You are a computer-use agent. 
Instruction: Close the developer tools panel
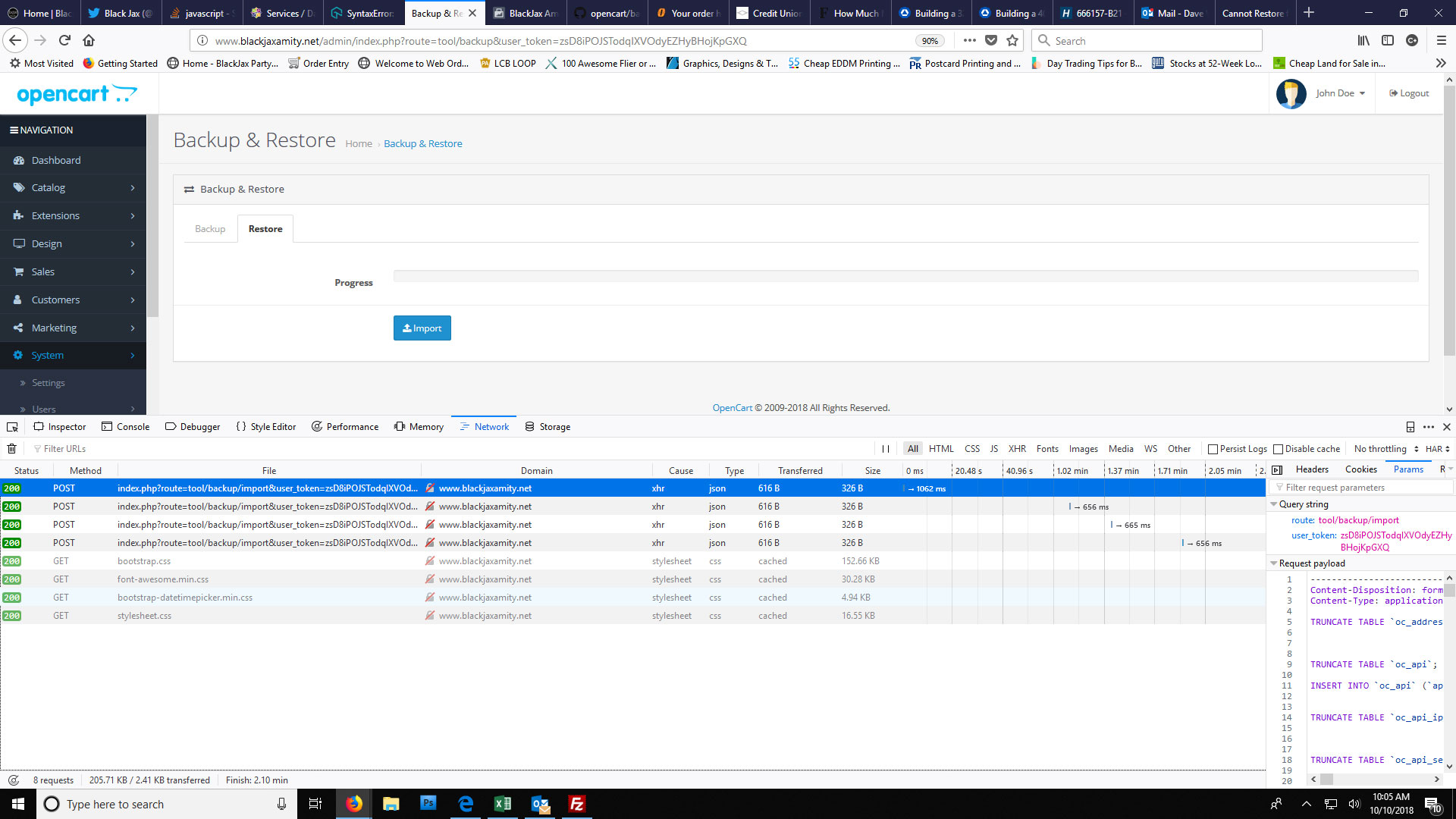coord(1447,427)
